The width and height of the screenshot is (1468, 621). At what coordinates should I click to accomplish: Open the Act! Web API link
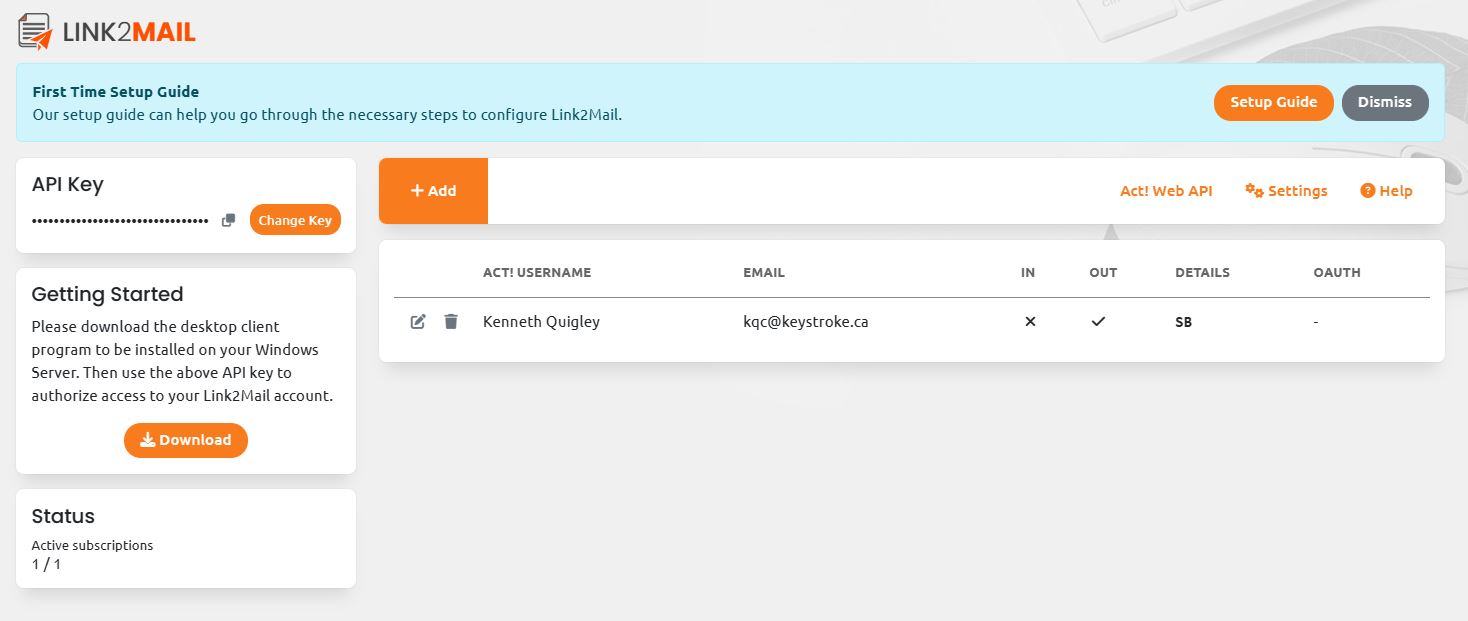pyautogui.click(x=1166, y=191)
